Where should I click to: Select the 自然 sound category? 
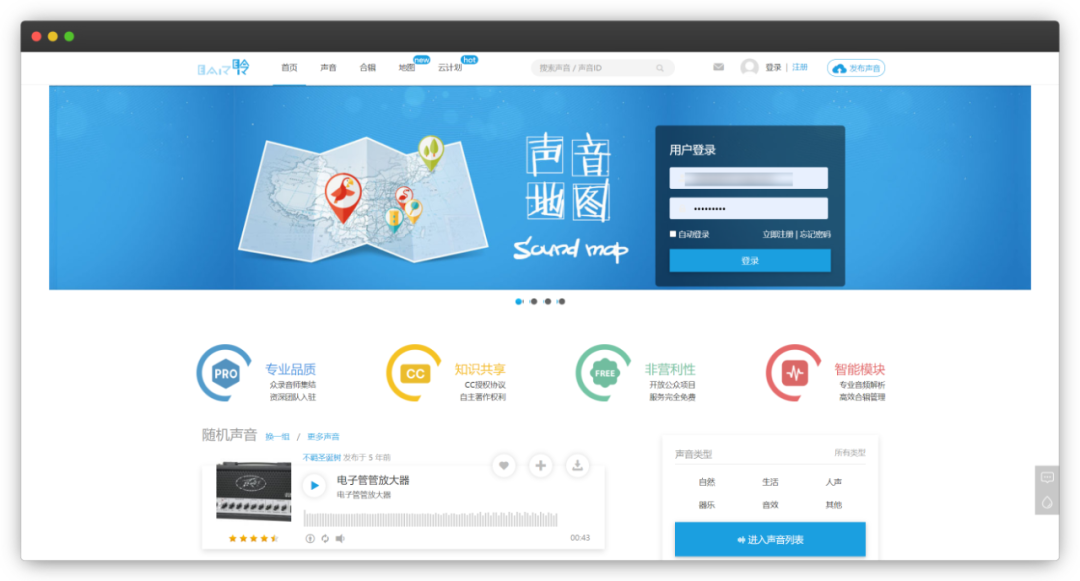point(707,482)
